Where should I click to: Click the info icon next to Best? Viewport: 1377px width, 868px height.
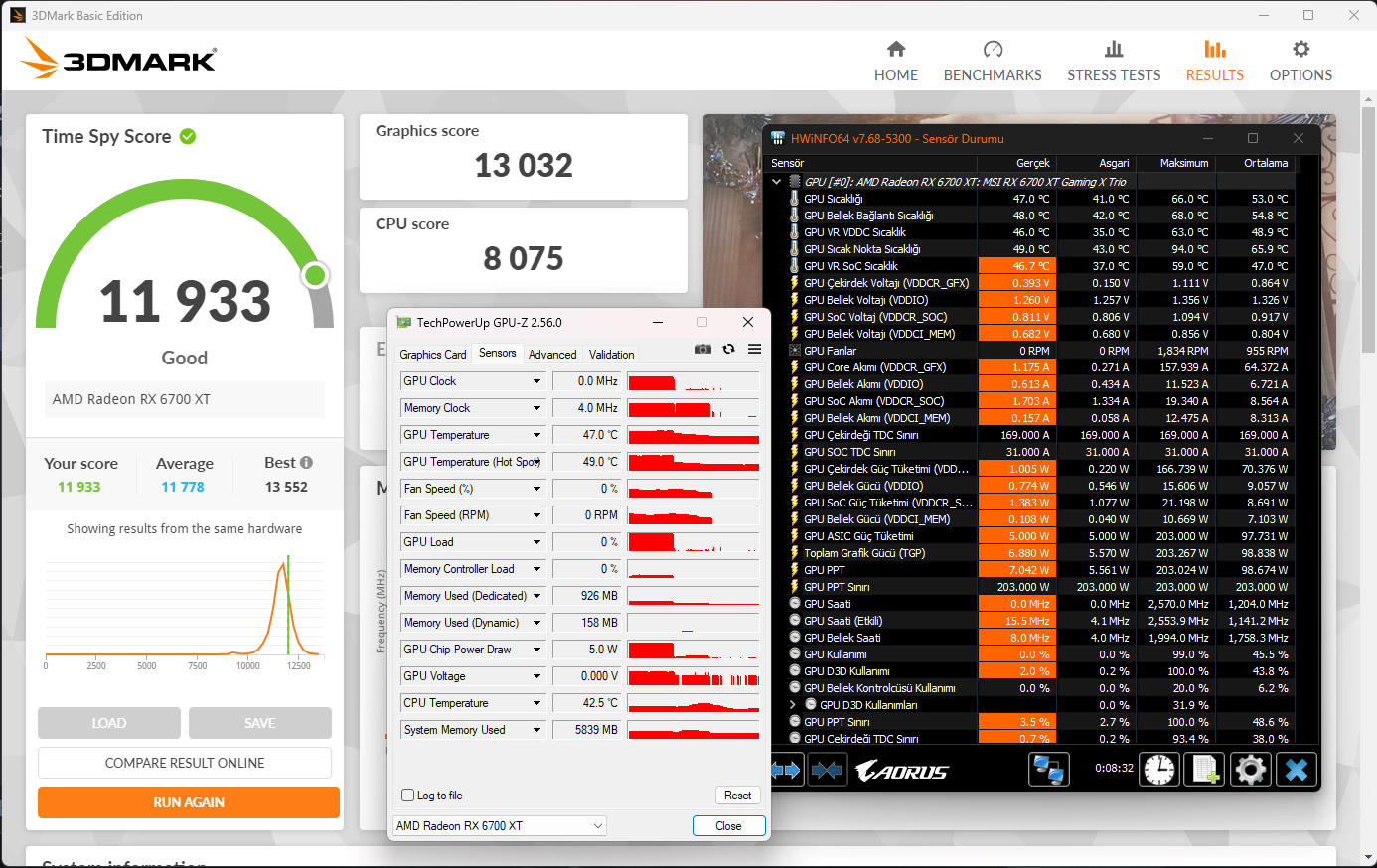(x=306, y=463)
